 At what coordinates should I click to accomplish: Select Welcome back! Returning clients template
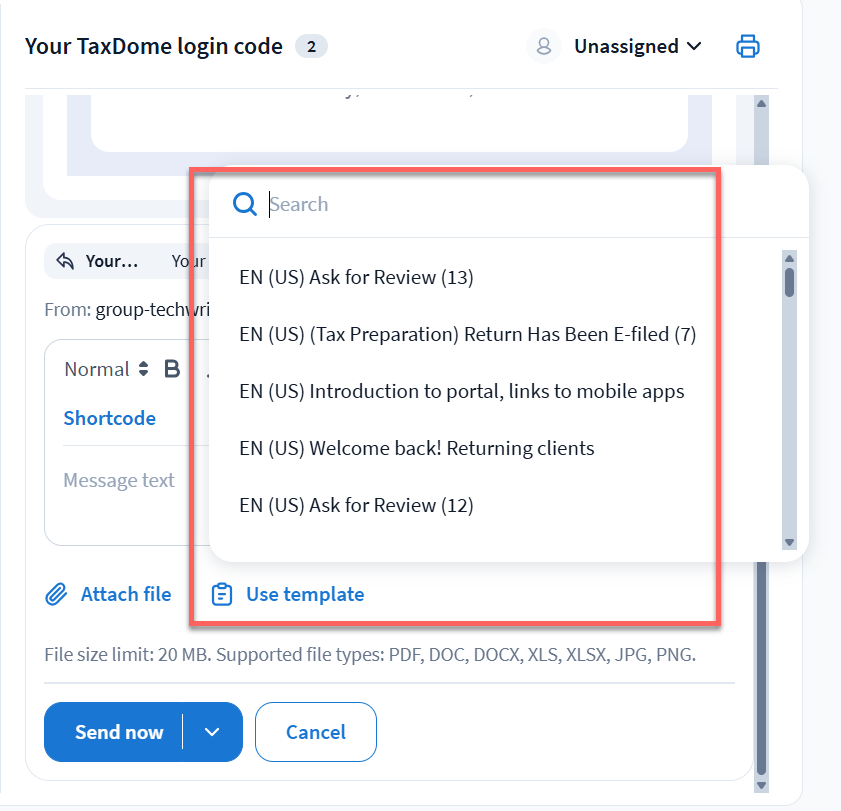point(416,448)
